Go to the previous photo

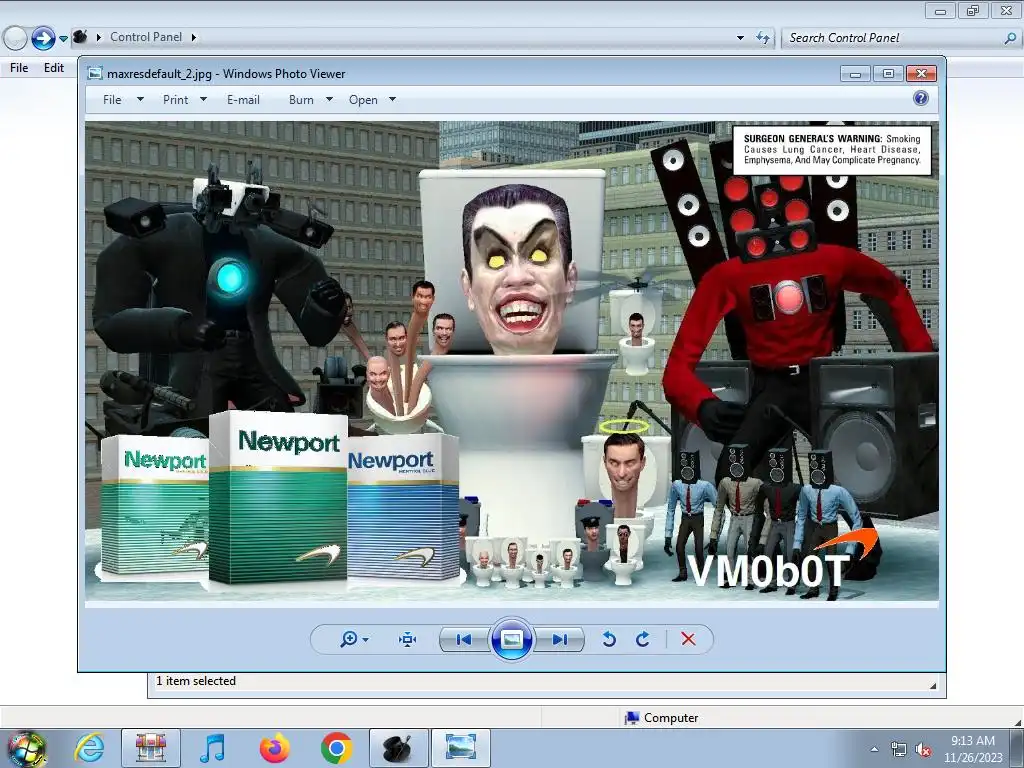coord(464,639)
